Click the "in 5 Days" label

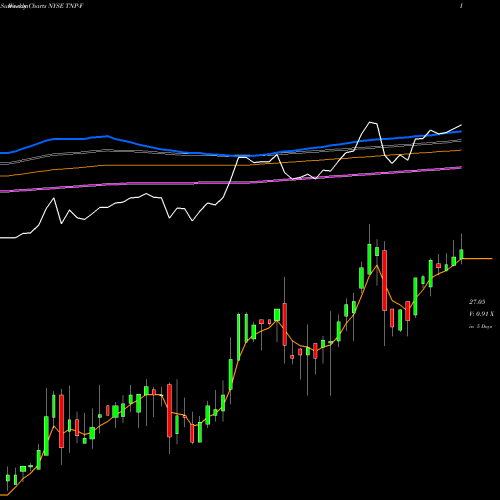480,327
